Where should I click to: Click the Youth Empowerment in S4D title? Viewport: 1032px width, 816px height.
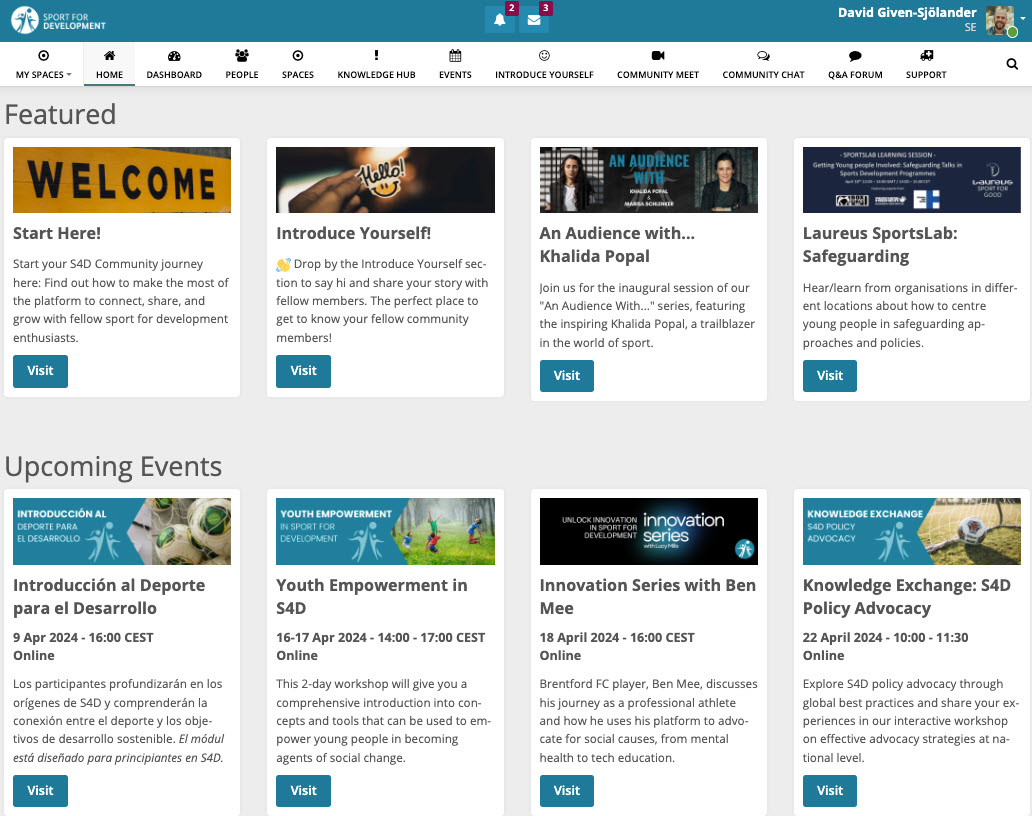372,596
